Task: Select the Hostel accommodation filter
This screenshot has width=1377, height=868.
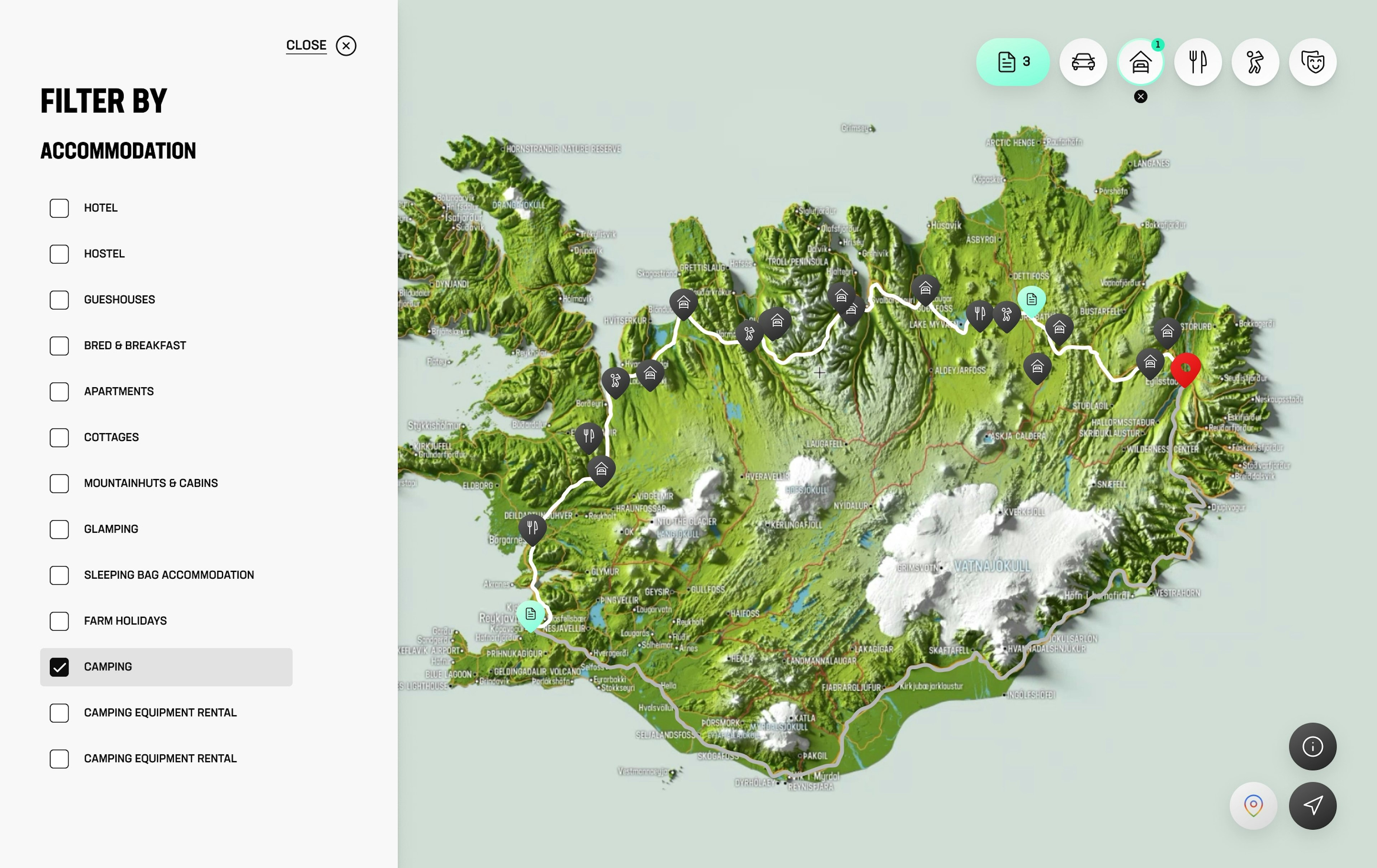Action: pos(59,253)
